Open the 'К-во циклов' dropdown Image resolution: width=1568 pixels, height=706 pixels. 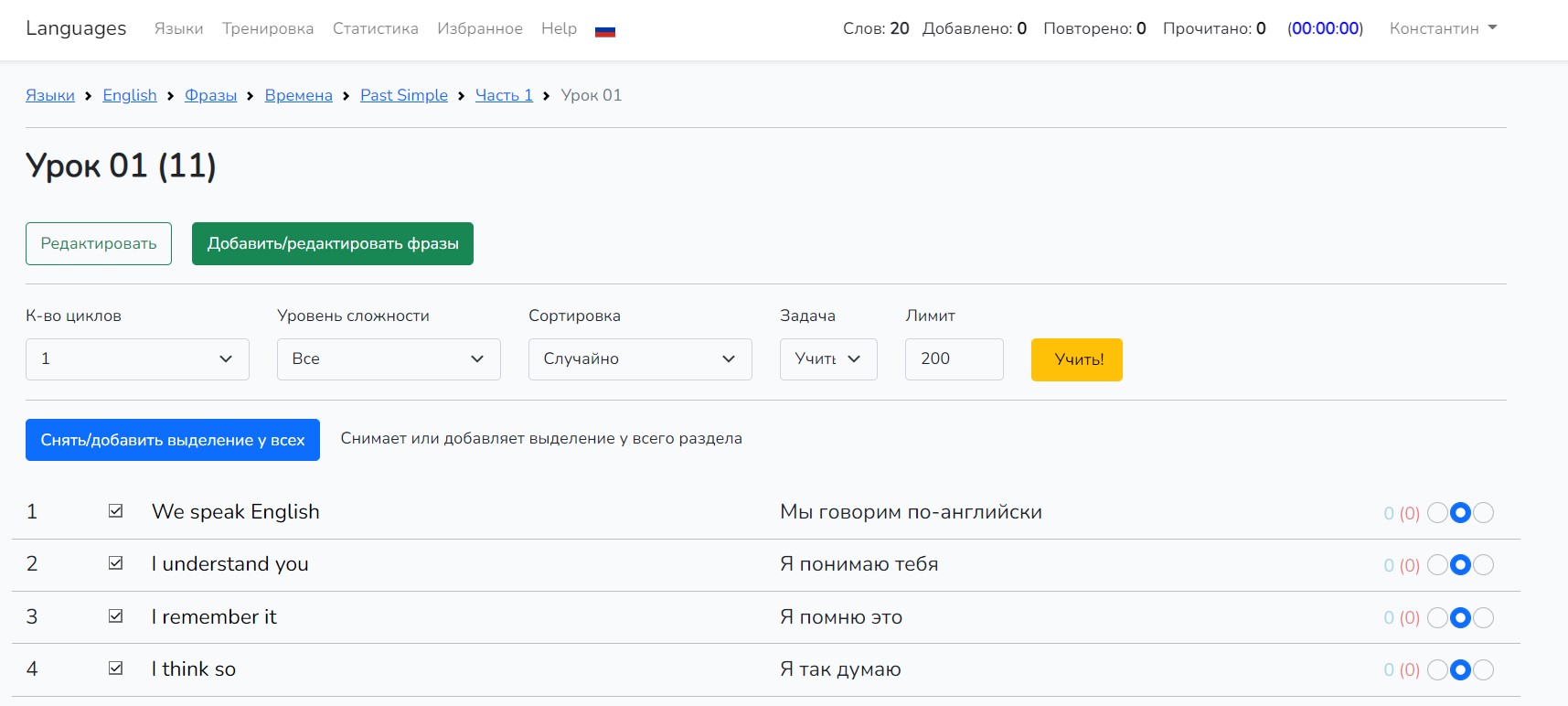click(x=137, y=359)
